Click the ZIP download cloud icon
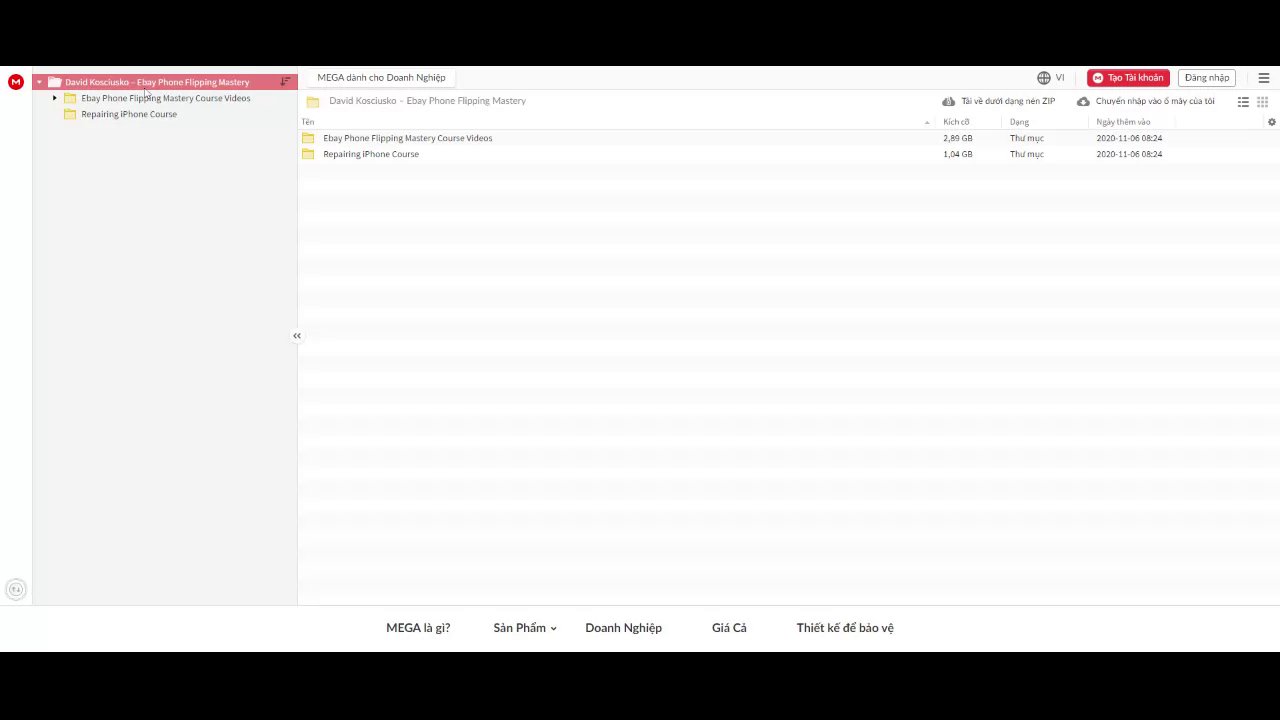Image resolution: width=1280 pixels, height=720 pixels. (x=948, y=102)
